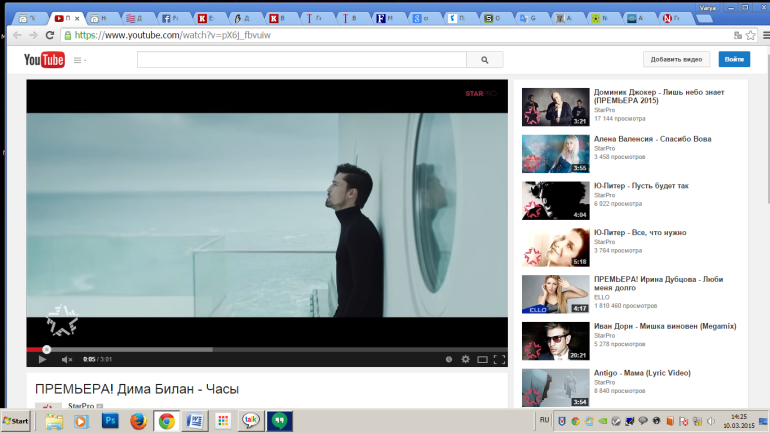Click the browser back arrow

tap(17, 35)
